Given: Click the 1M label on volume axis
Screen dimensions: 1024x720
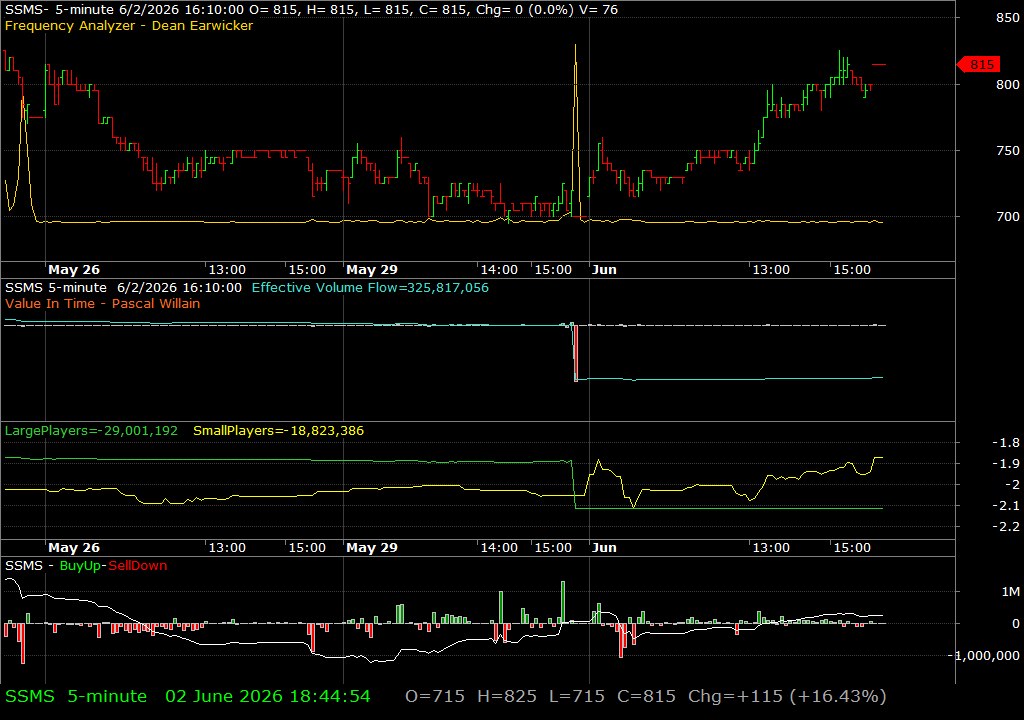Looking at the screenshot, I should [1010, 591].
